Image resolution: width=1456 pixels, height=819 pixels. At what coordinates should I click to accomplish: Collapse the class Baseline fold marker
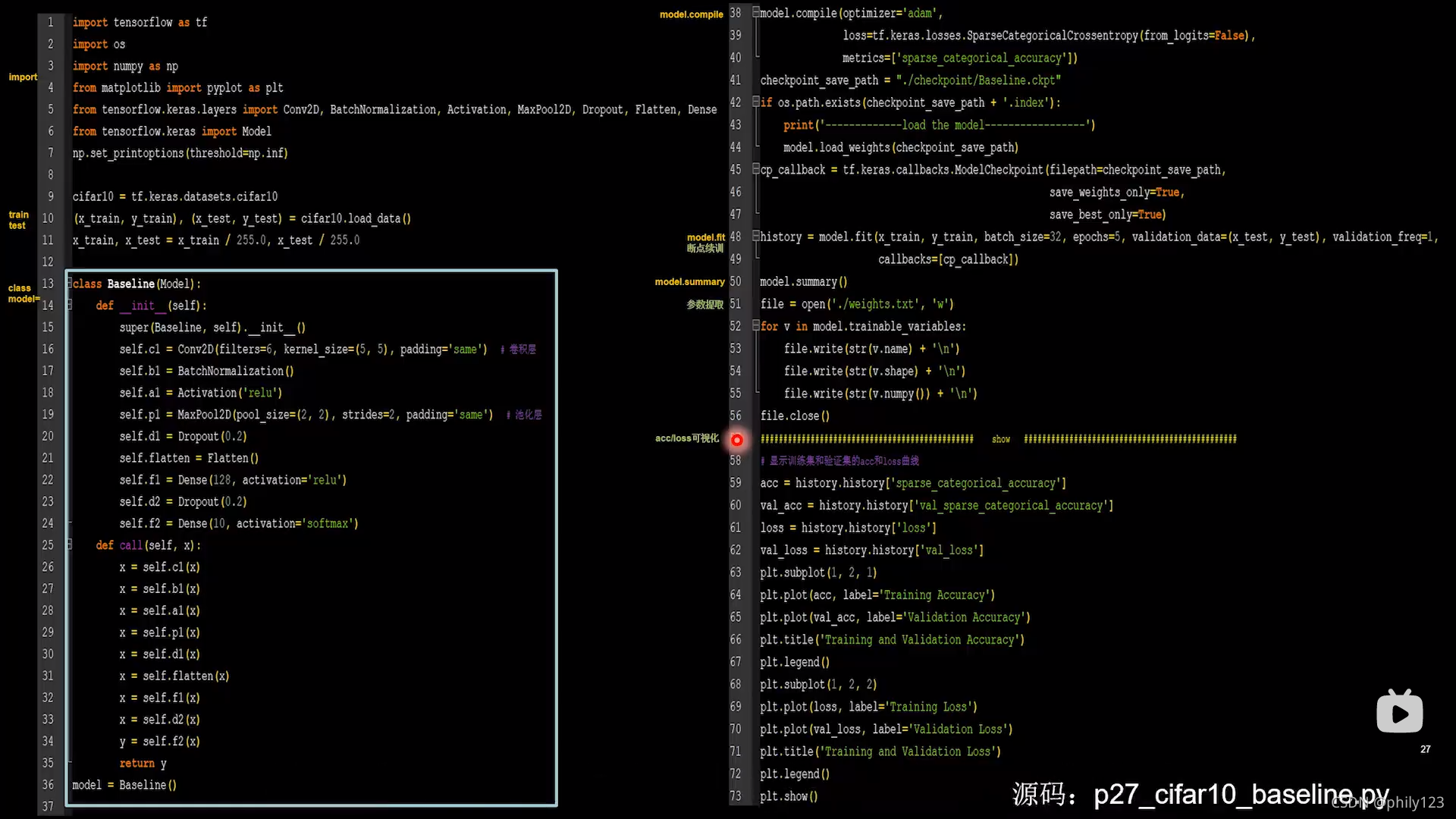pyautogui.click(x=69, y=284)
